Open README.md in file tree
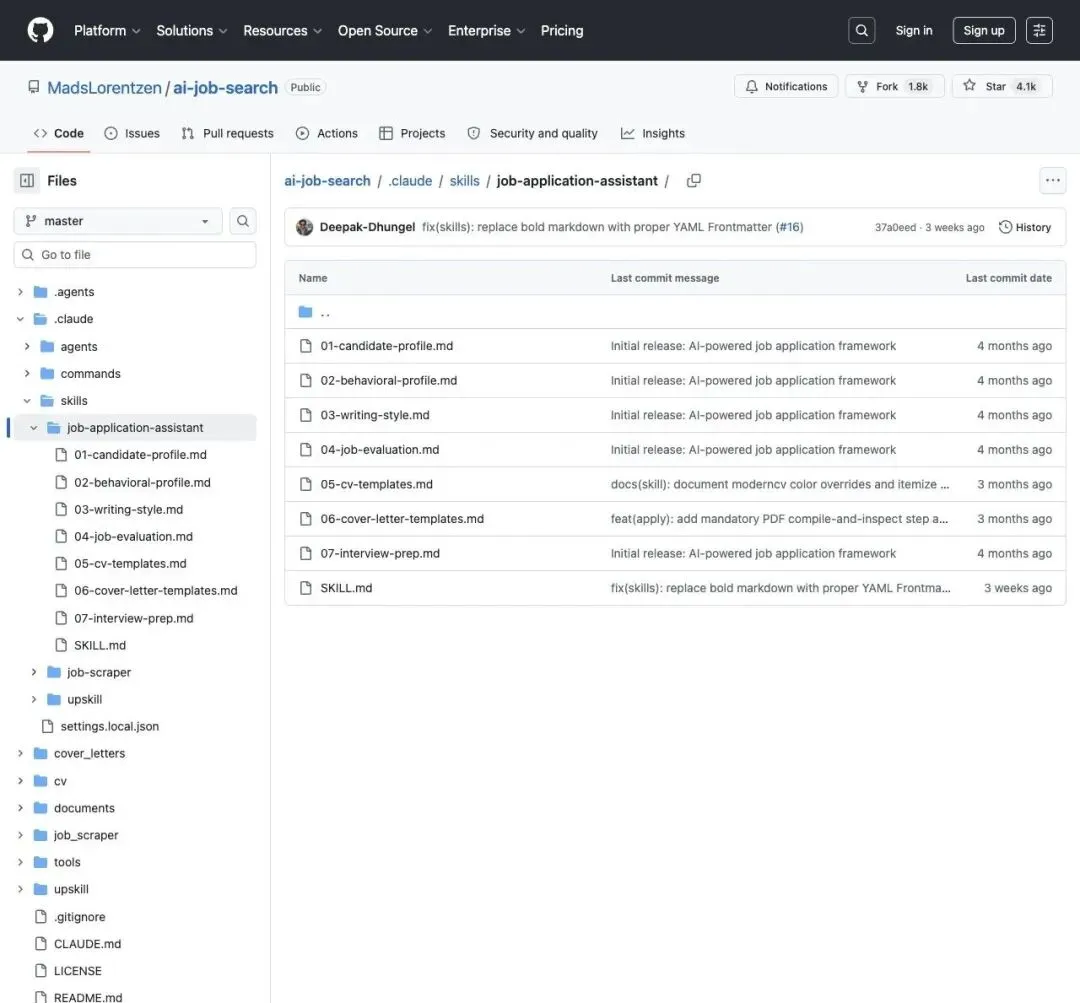 [88, 997]
